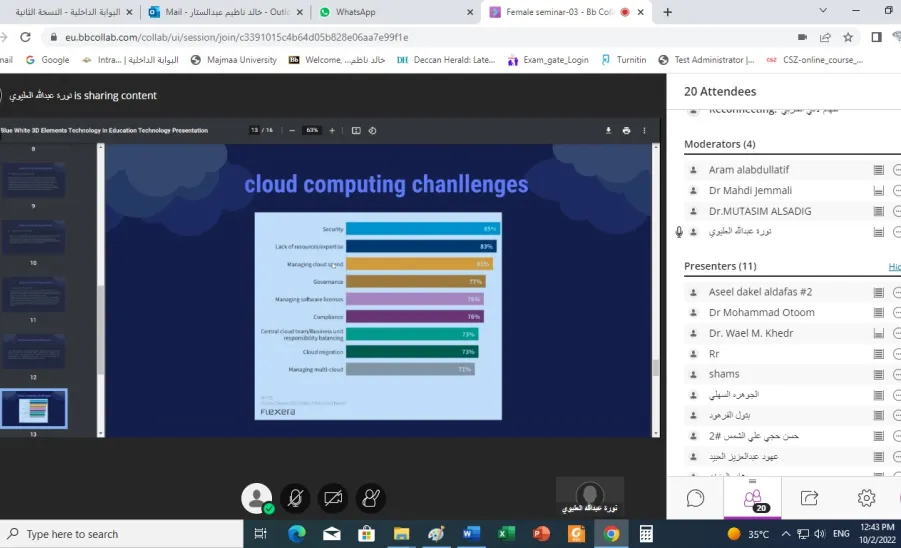
Task: Open Excel from the taskbar
Action: coord(506,534)
